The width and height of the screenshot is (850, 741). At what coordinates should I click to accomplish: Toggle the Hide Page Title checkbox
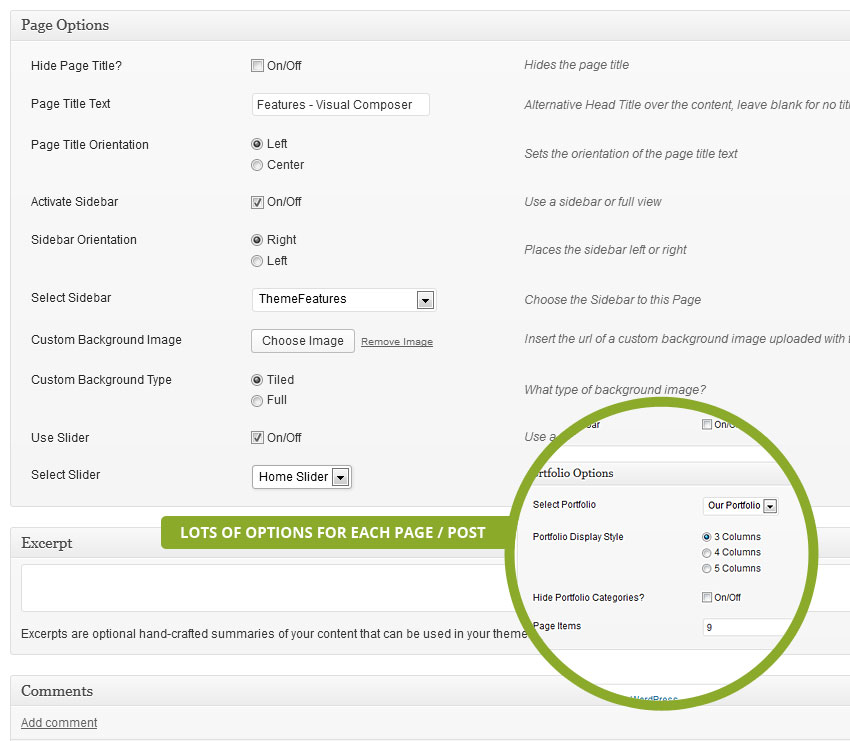257,66
